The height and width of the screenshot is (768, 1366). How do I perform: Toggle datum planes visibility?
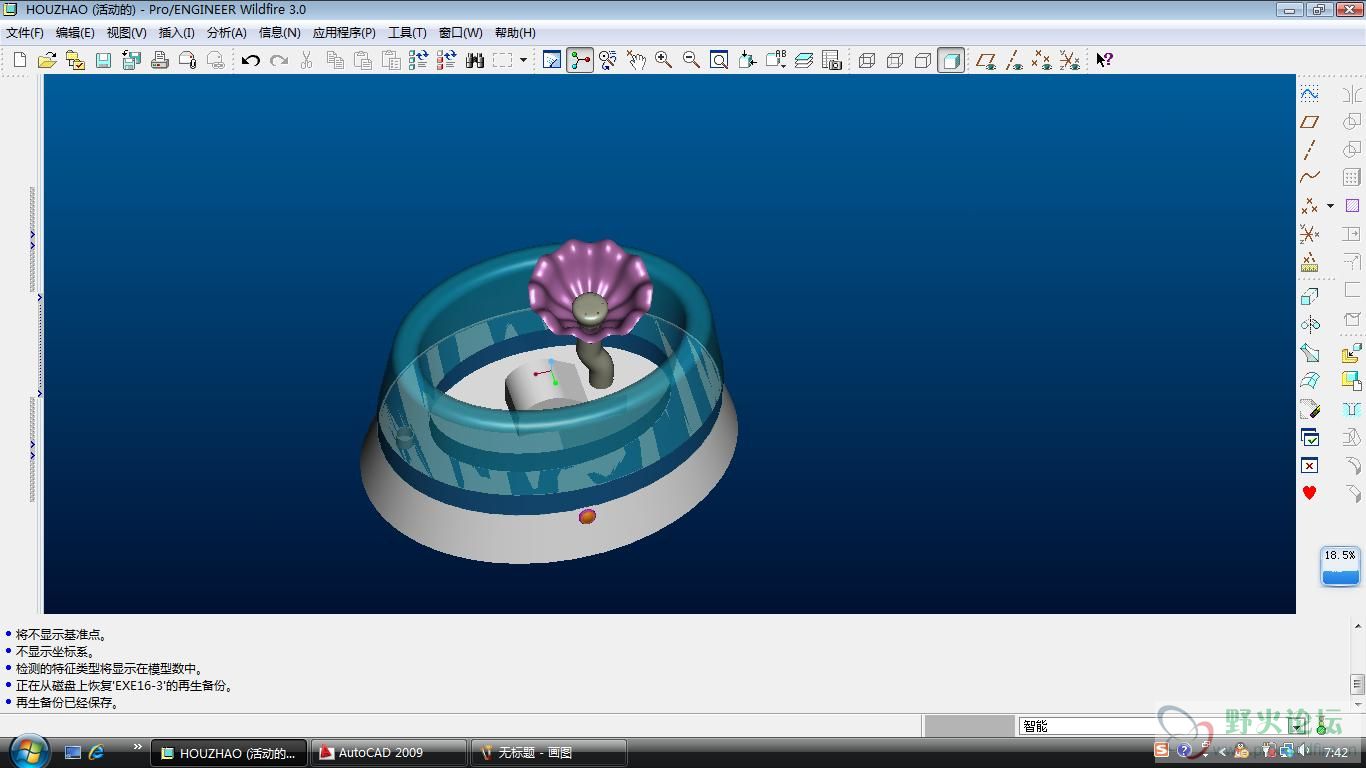986,60
